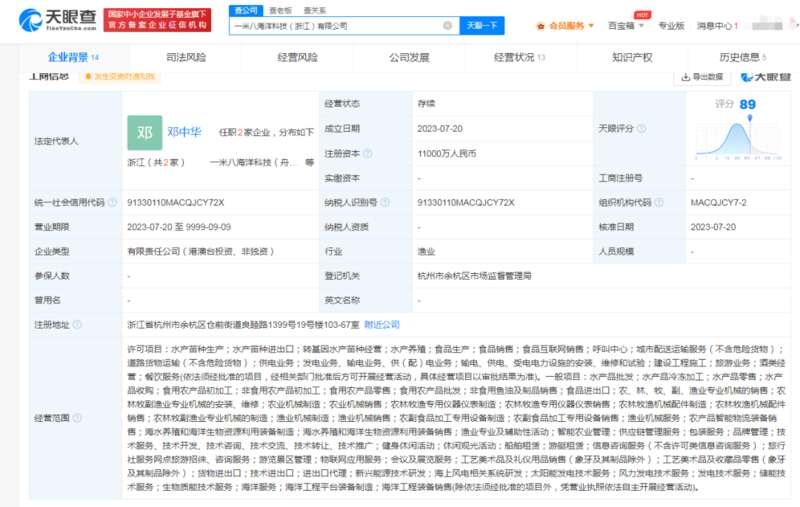The image size is (800, 507).
Task: Select the 查关系 search tab
Action: (x=315, y=10)
